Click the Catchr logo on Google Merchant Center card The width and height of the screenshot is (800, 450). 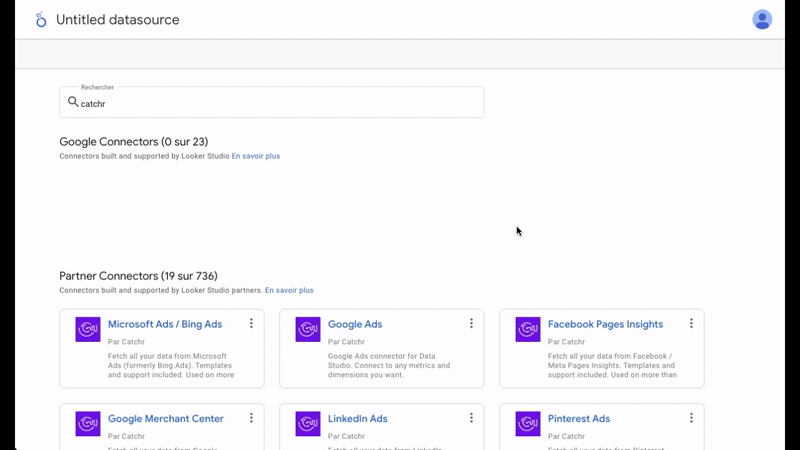pyautogui.click(x=88, y=424)
